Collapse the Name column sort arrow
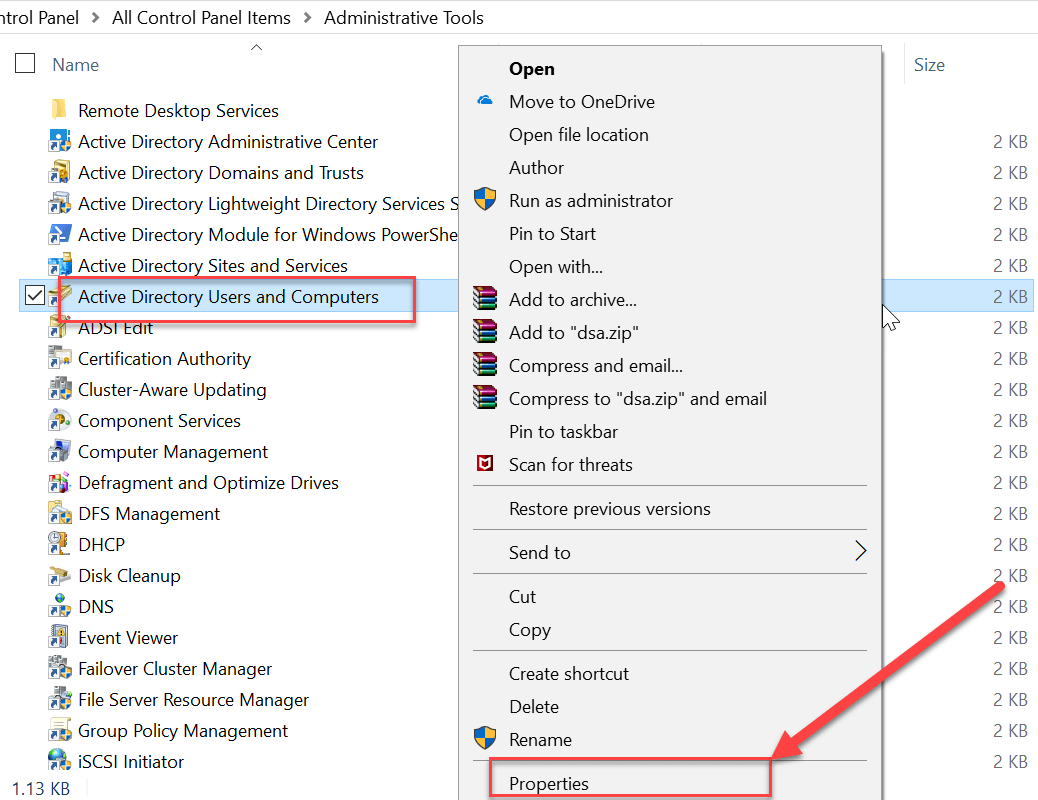This screenshot has width=1038, height=800. point(255,46)
